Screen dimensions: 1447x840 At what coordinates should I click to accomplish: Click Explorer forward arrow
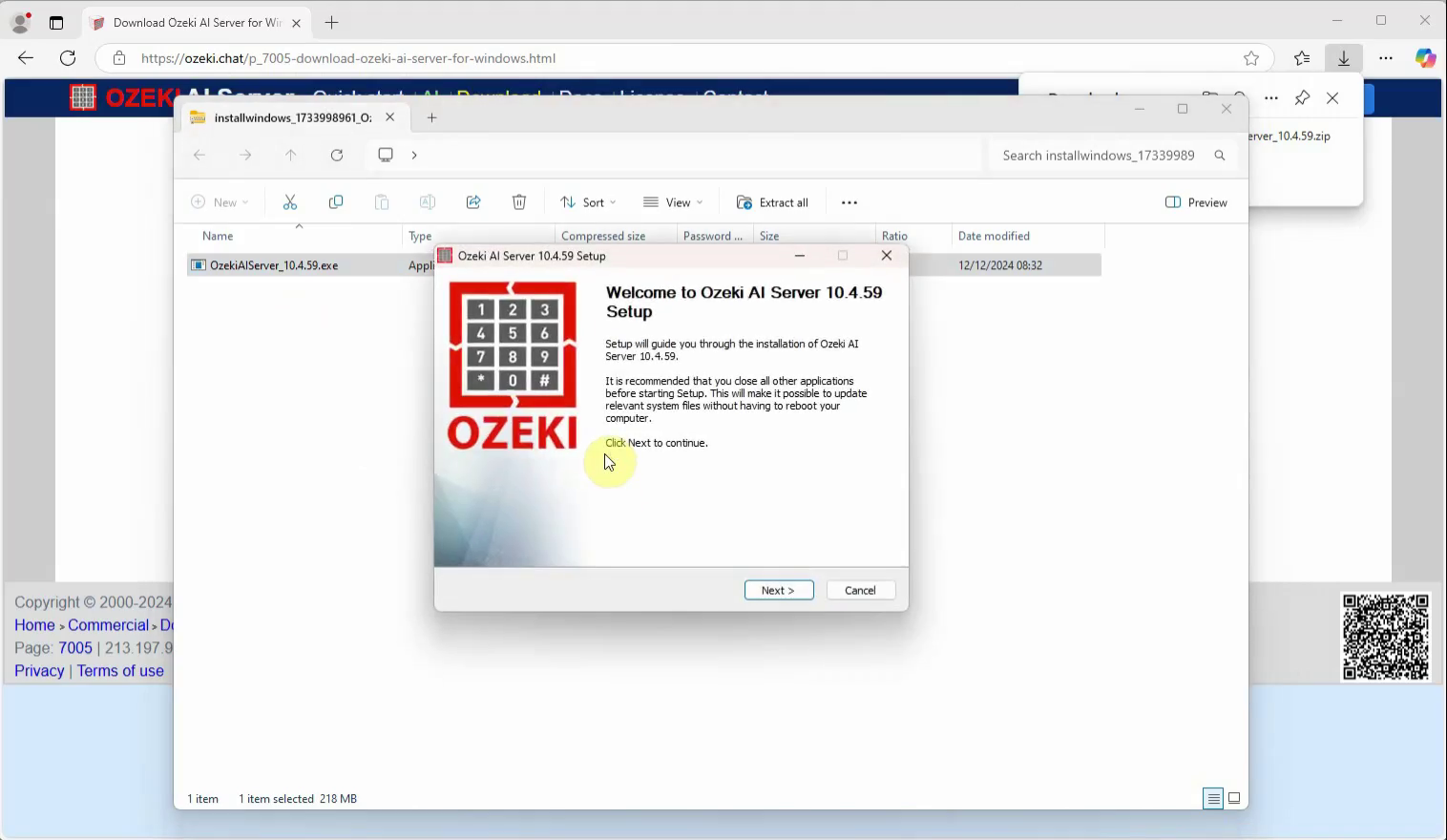click(x=245, y=155)
